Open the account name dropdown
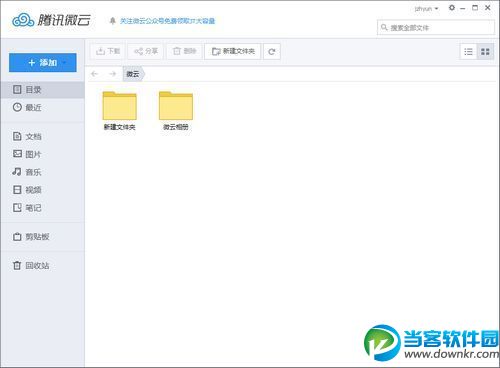500x368 pixels. [426, 9]
